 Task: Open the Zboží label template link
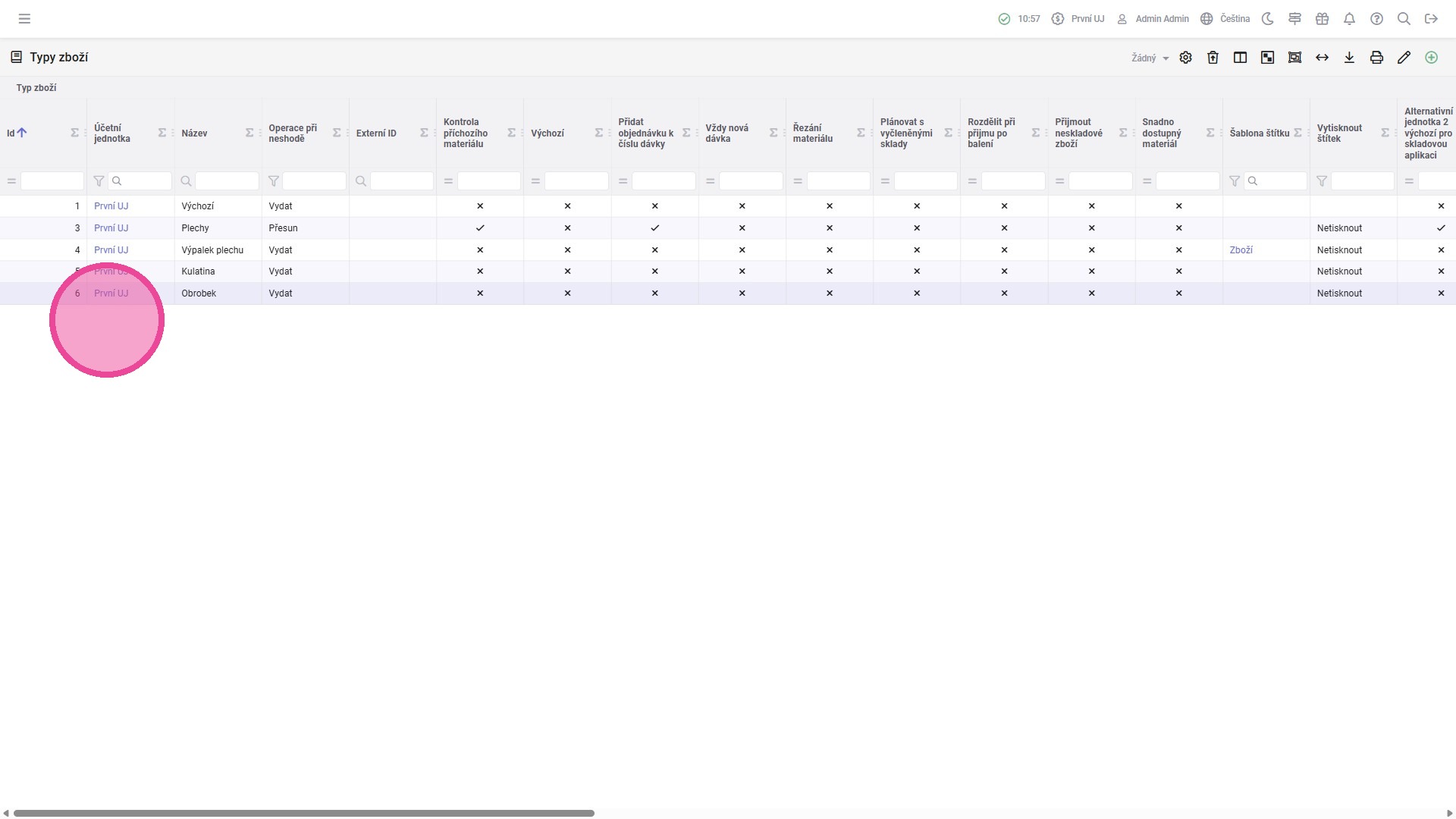click(1241, 250)
